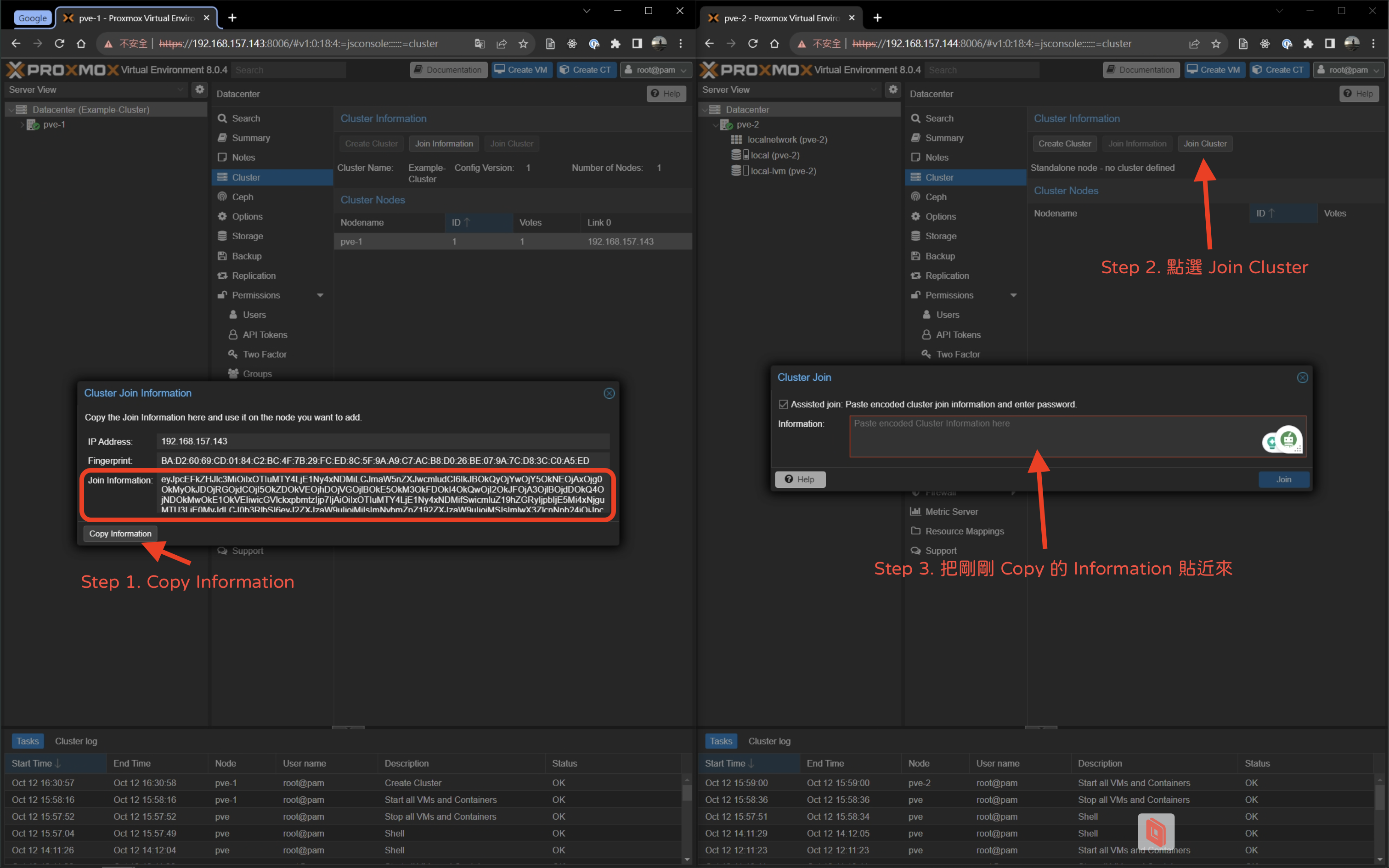Close the Cluster Join dialog
The height and width of the screenshot is (868, 1389).
pos(1302,377)
